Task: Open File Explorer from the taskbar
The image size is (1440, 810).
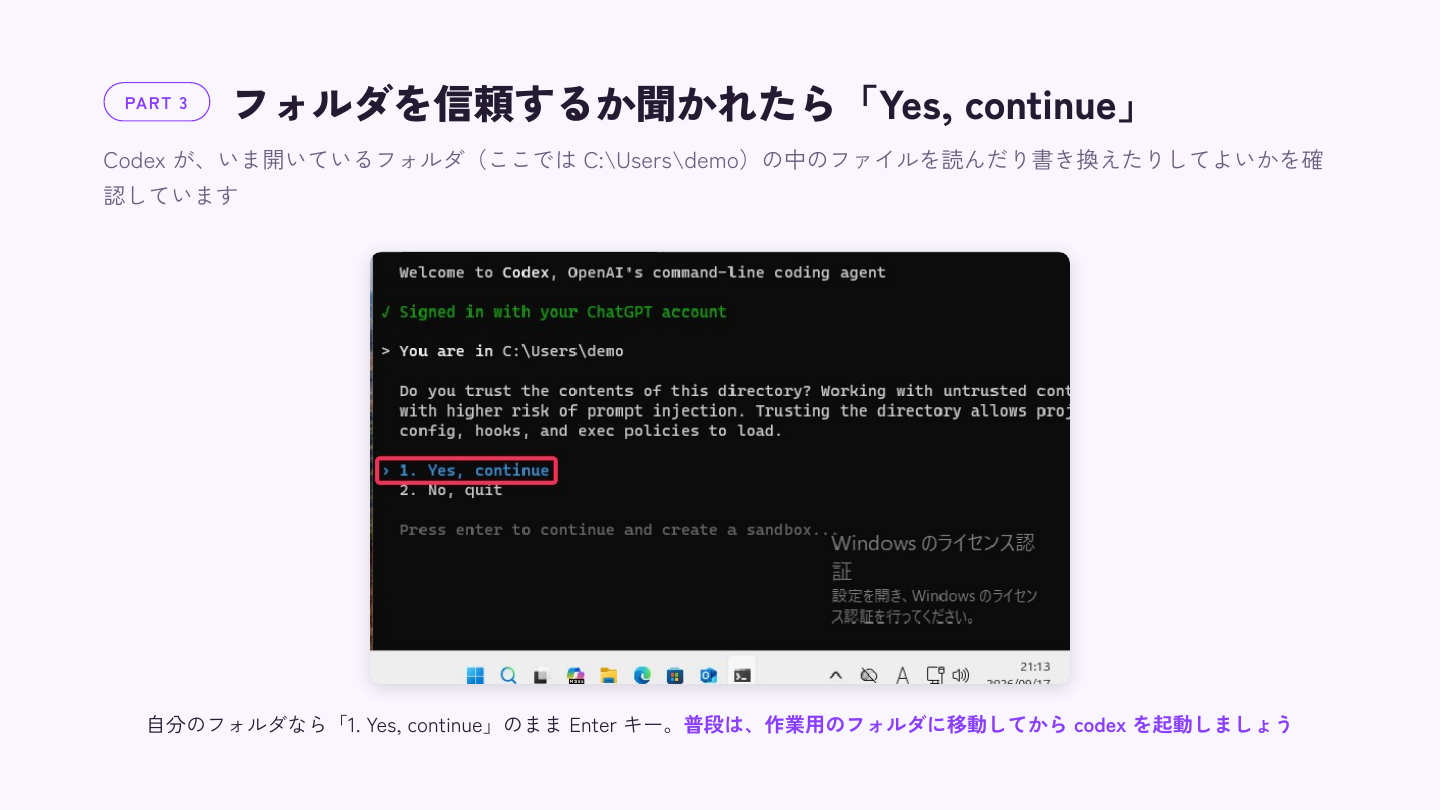Action: point(608,675)
